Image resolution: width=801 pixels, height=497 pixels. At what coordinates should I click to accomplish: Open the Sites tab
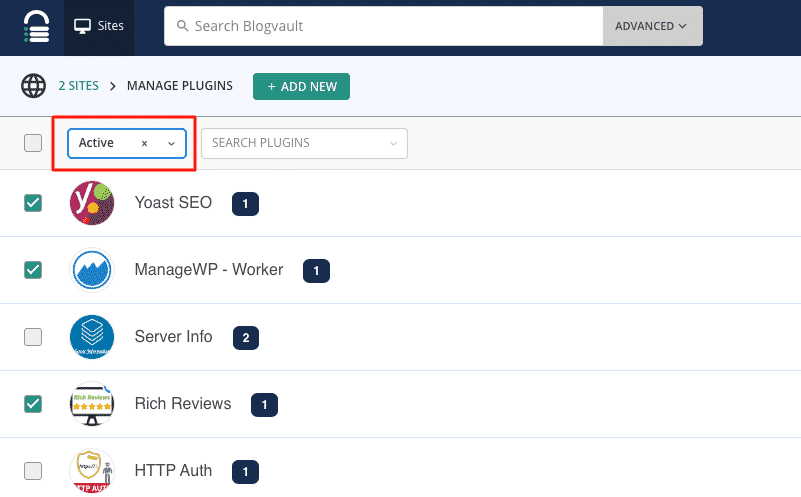99,26
